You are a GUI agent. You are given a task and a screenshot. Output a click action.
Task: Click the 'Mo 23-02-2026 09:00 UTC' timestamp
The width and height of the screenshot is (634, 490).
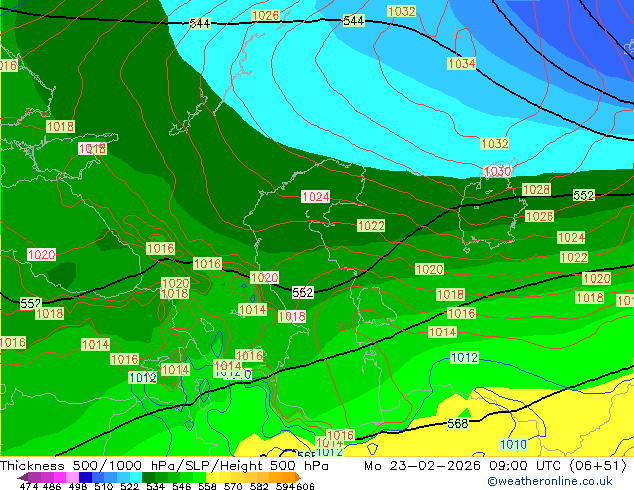coord(464,466)
